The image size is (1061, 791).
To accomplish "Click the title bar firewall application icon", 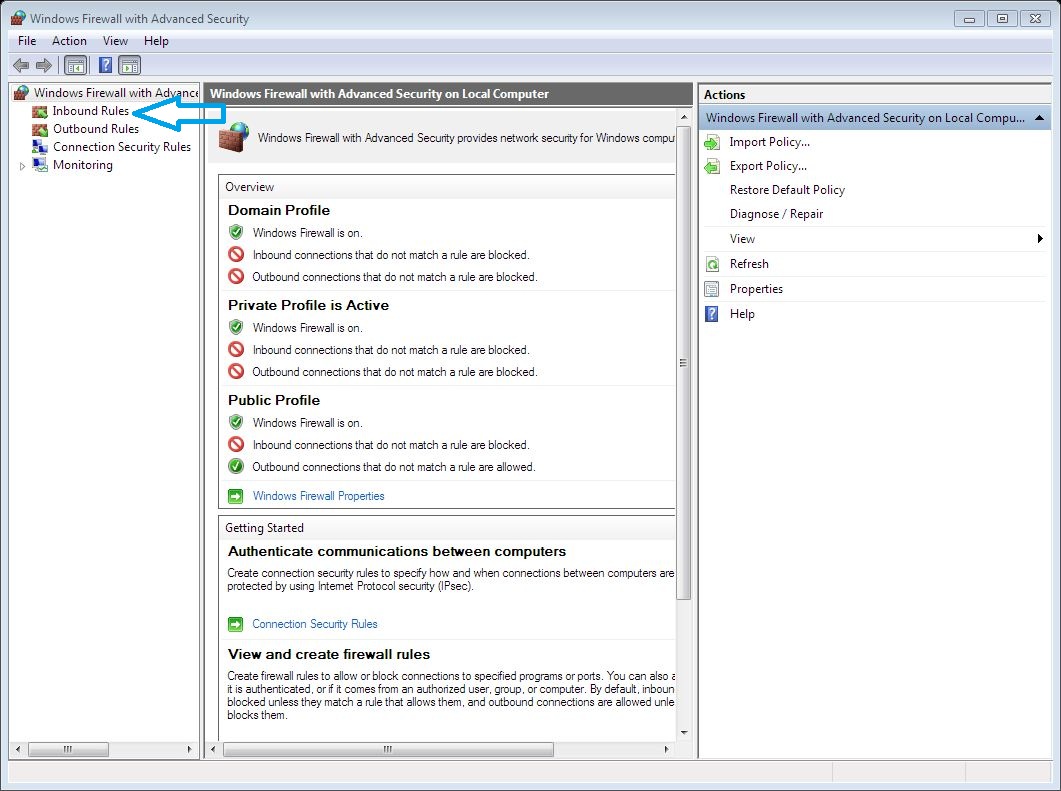I will tap(18, 18).
